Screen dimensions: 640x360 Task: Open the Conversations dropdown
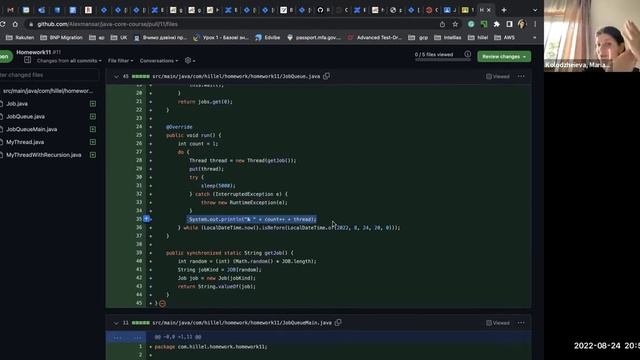pos(159,61)
